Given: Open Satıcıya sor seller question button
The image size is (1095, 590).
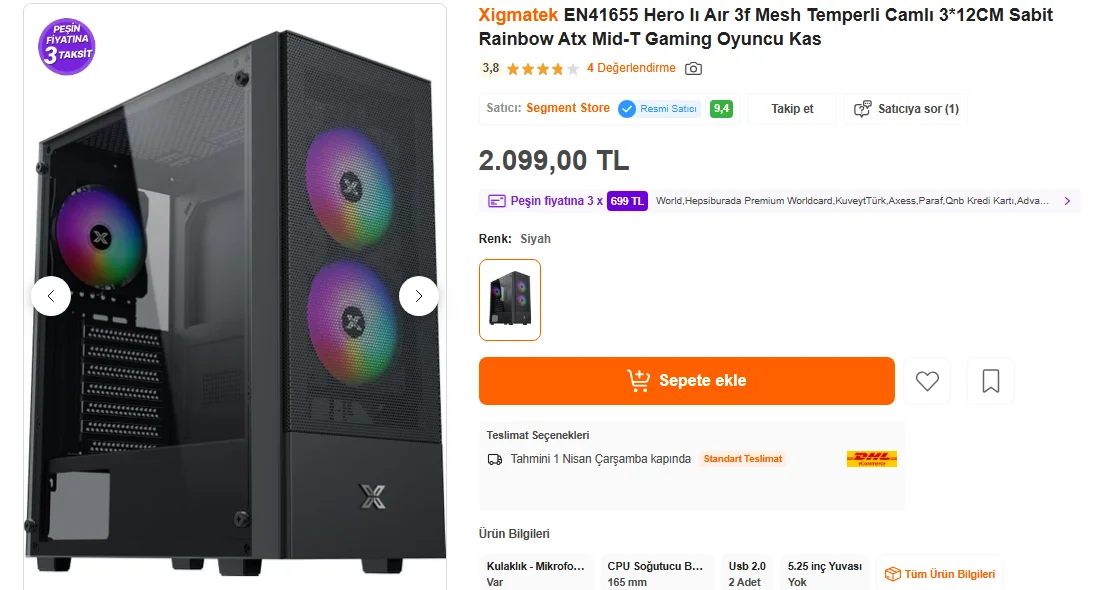Looking at the screenshot, I should (906, 109).
